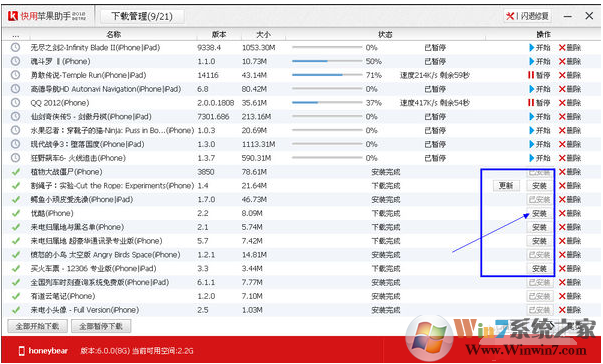Select the 植物大战僵尸(iPhone) row name
The image size is (603, 364).
(67, 172)
